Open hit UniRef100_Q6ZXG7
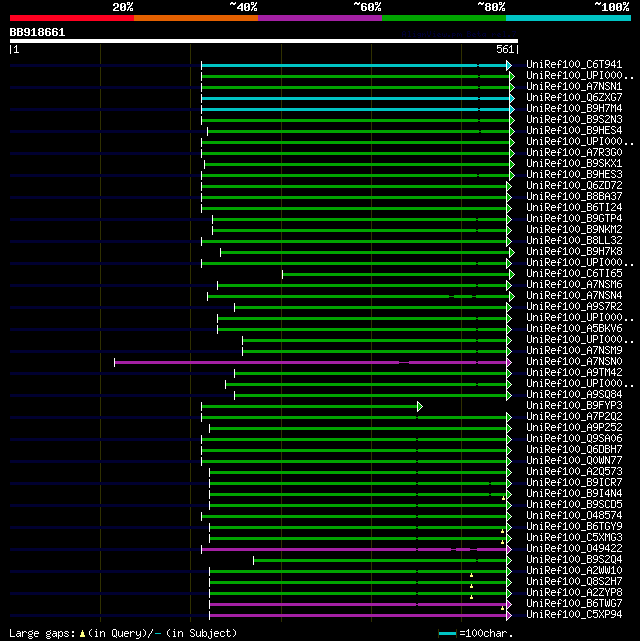Image resolution: width=640 pixels, height=641 pixels. [574, 98]
